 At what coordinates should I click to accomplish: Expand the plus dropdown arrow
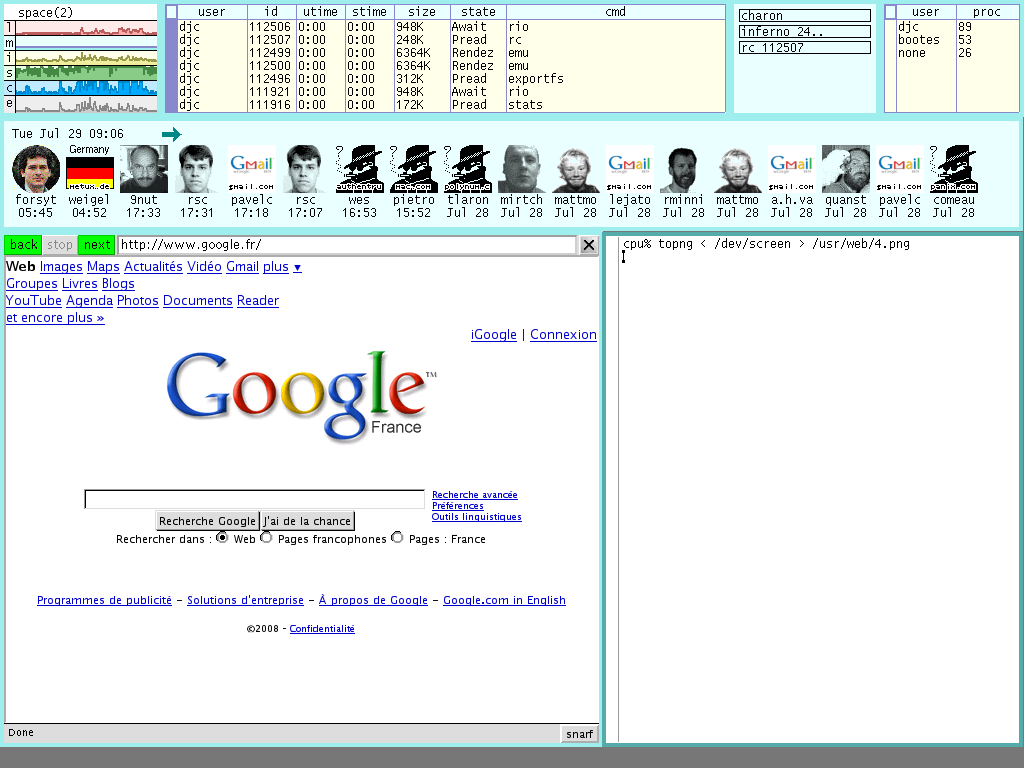[297, 267]
